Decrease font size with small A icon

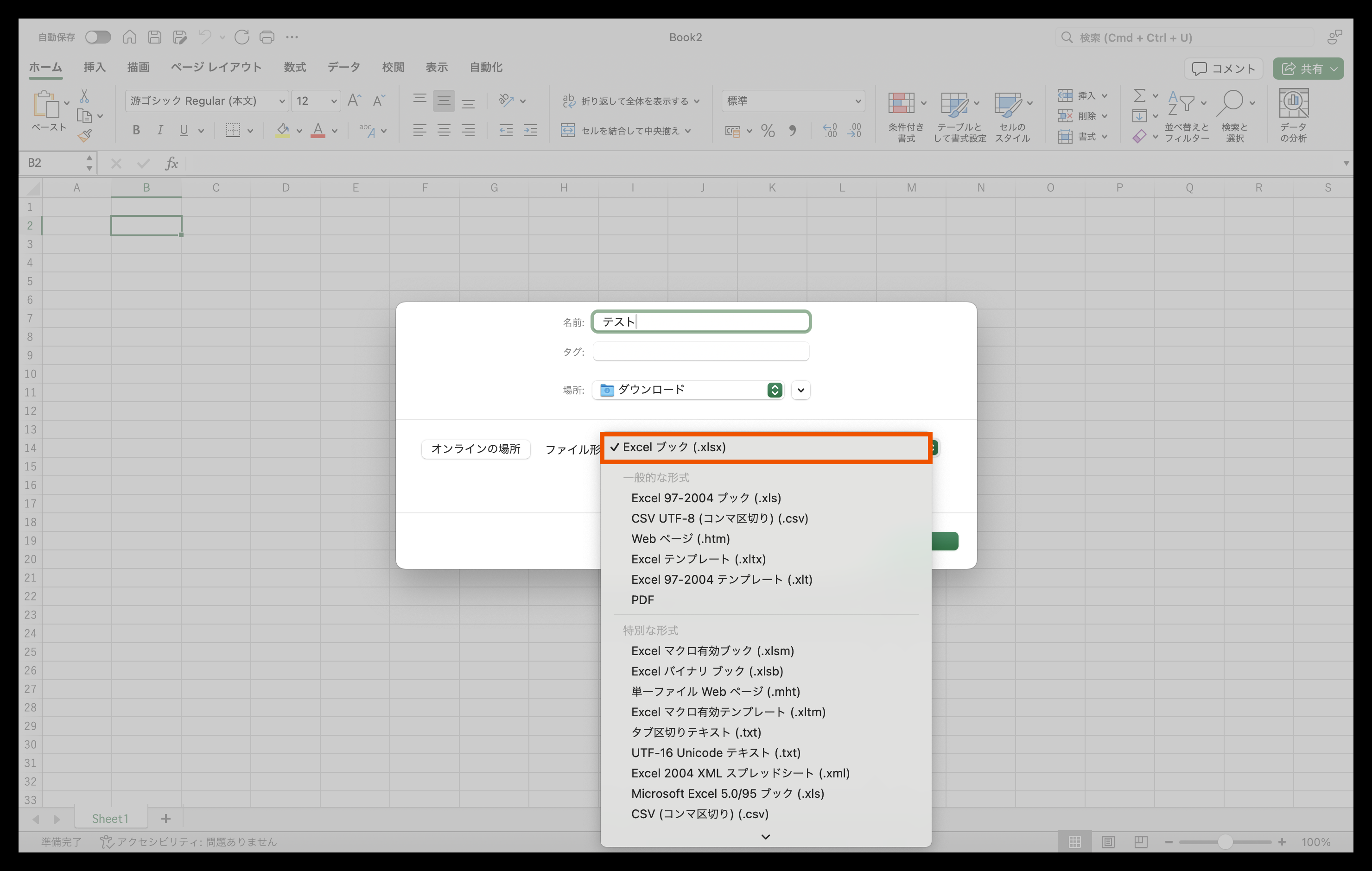coord(379,101)
